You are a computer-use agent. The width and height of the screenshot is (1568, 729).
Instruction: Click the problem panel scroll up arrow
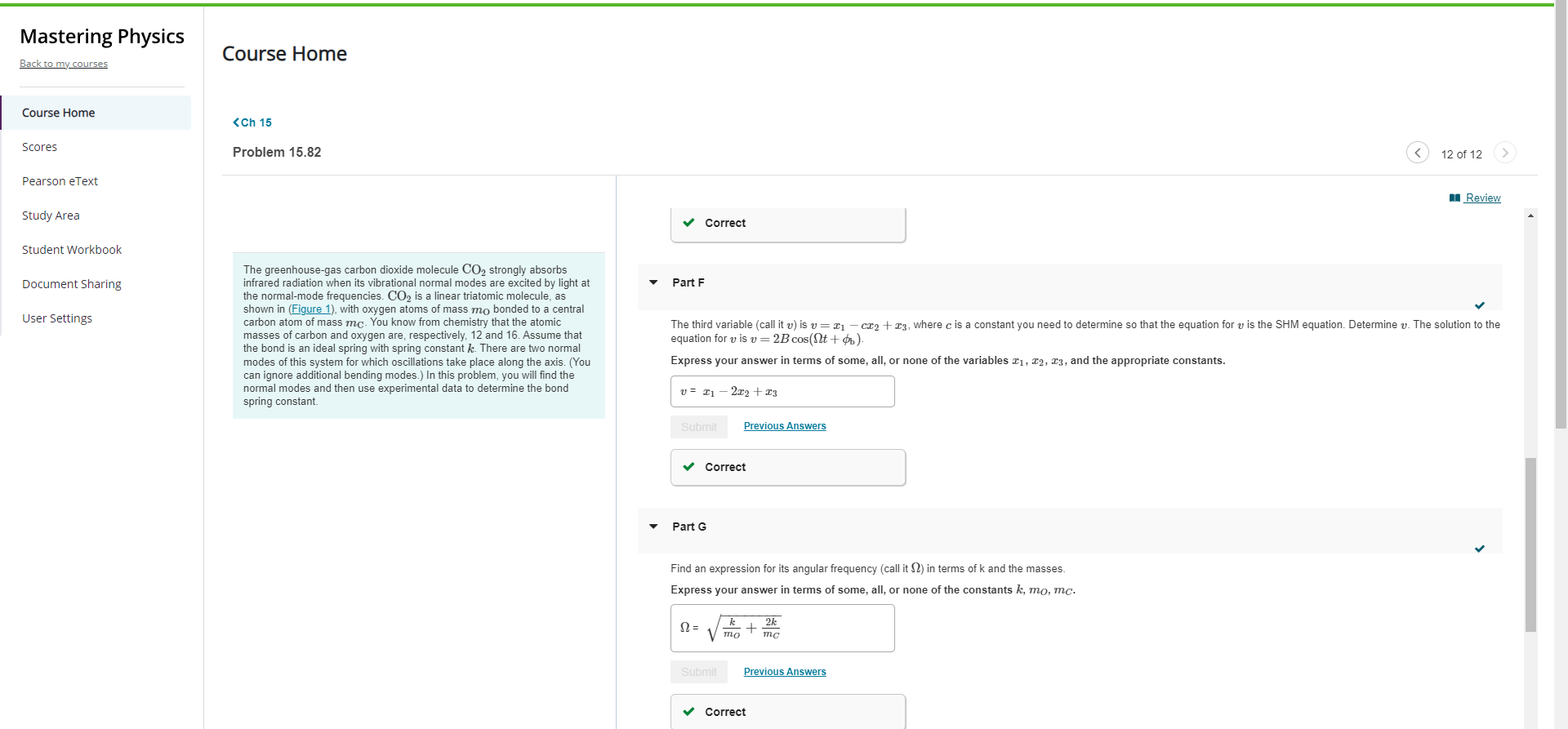click(1530, 216)
